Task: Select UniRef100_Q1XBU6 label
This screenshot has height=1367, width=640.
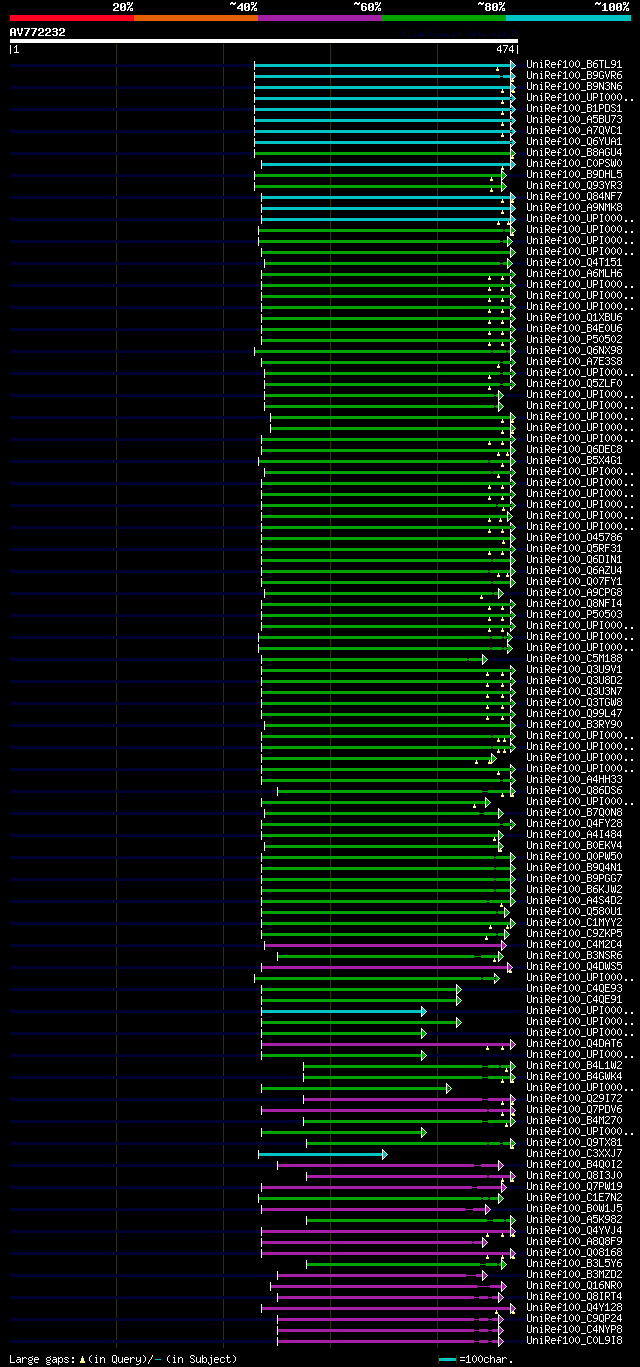Action: [x=576, y=317]
